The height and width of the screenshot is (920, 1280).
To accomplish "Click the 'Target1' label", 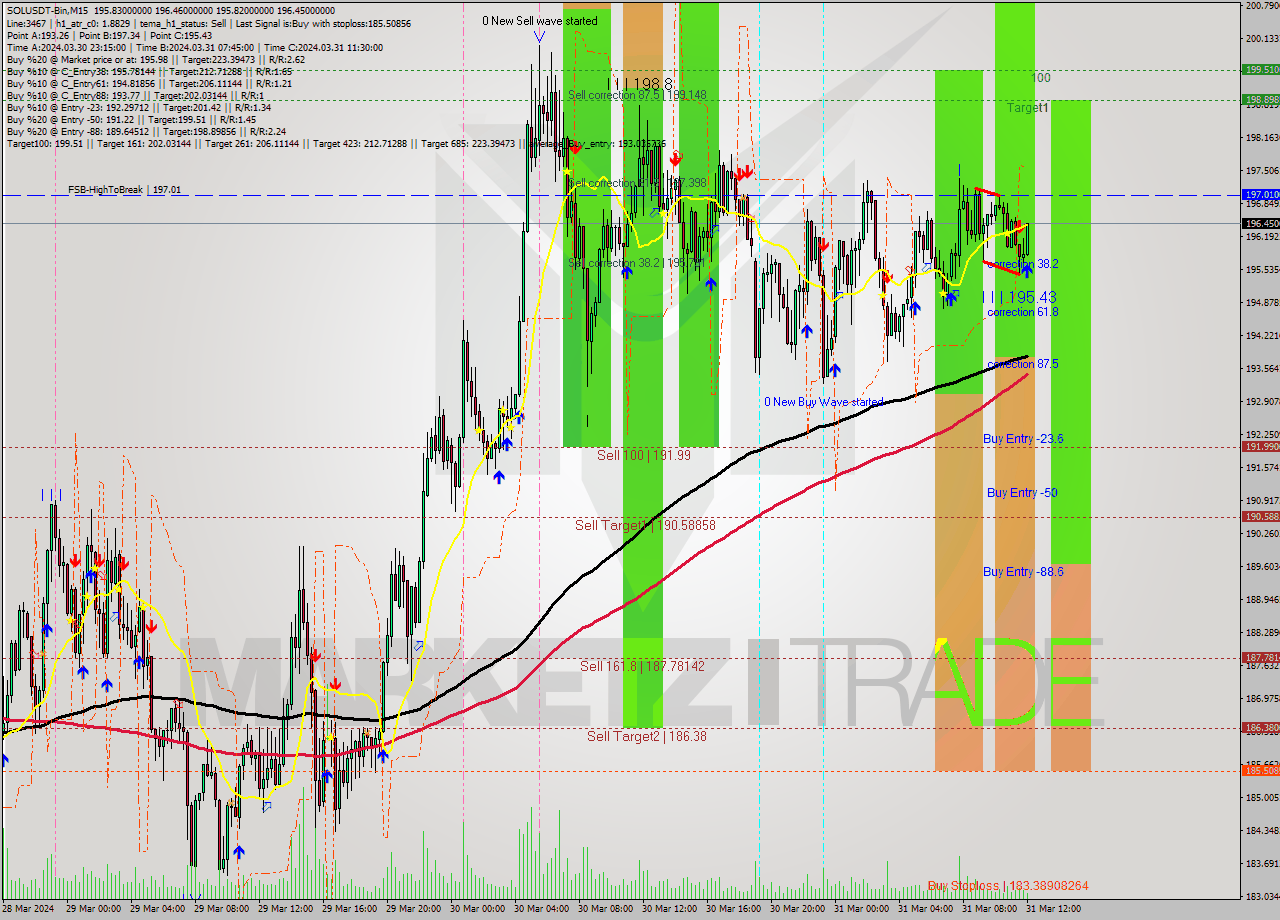I will coord(1028,107).
